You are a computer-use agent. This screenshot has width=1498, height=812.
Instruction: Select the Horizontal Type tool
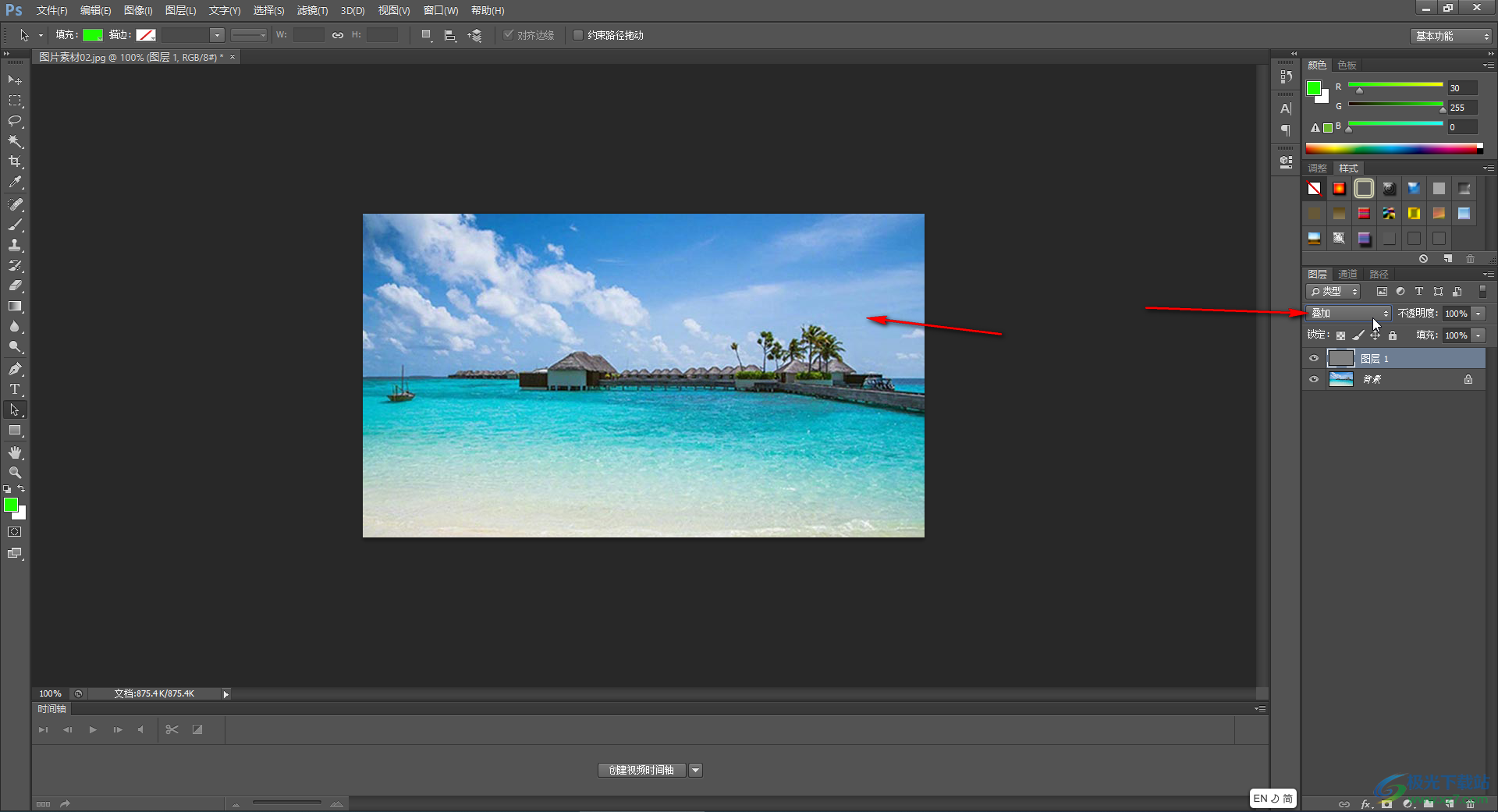[15, 388]
